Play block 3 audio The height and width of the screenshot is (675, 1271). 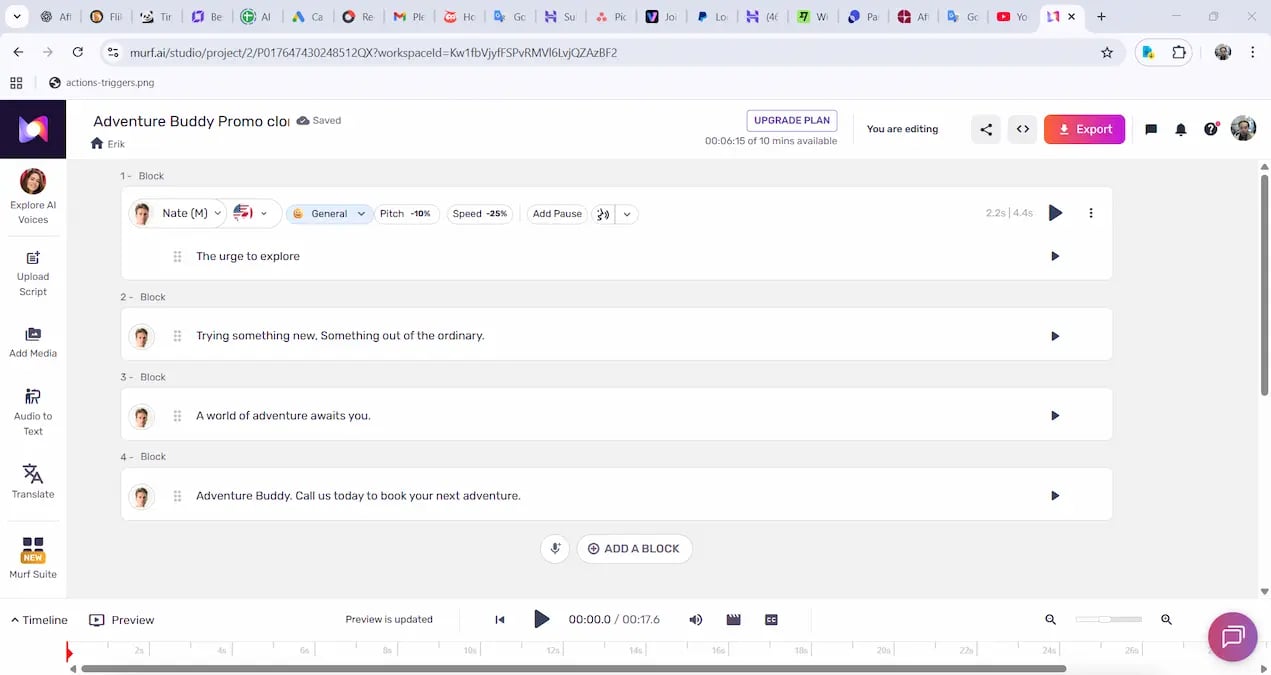[1055, 416]
